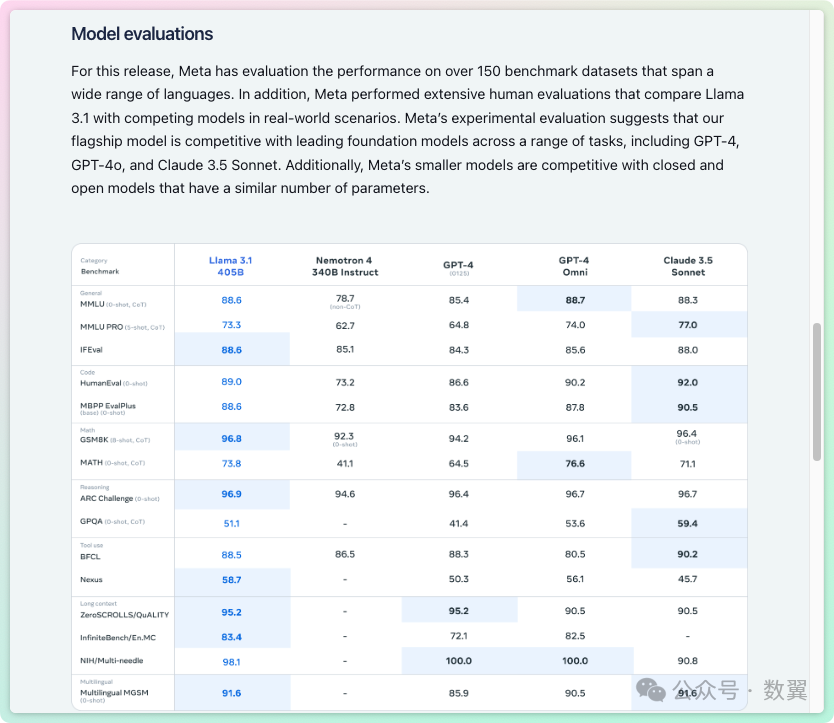Image resolution: width=834 pixels, height=723 pixels.
Task: Click the GSM8K benchmark row label
Action: (x=115, y=440)
